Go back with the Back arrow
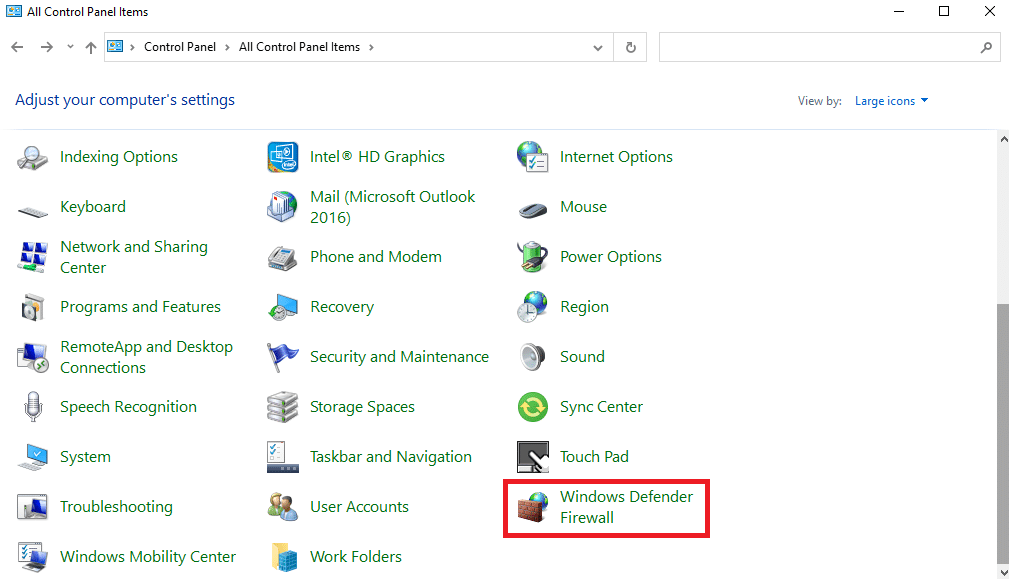 (17, 47)
